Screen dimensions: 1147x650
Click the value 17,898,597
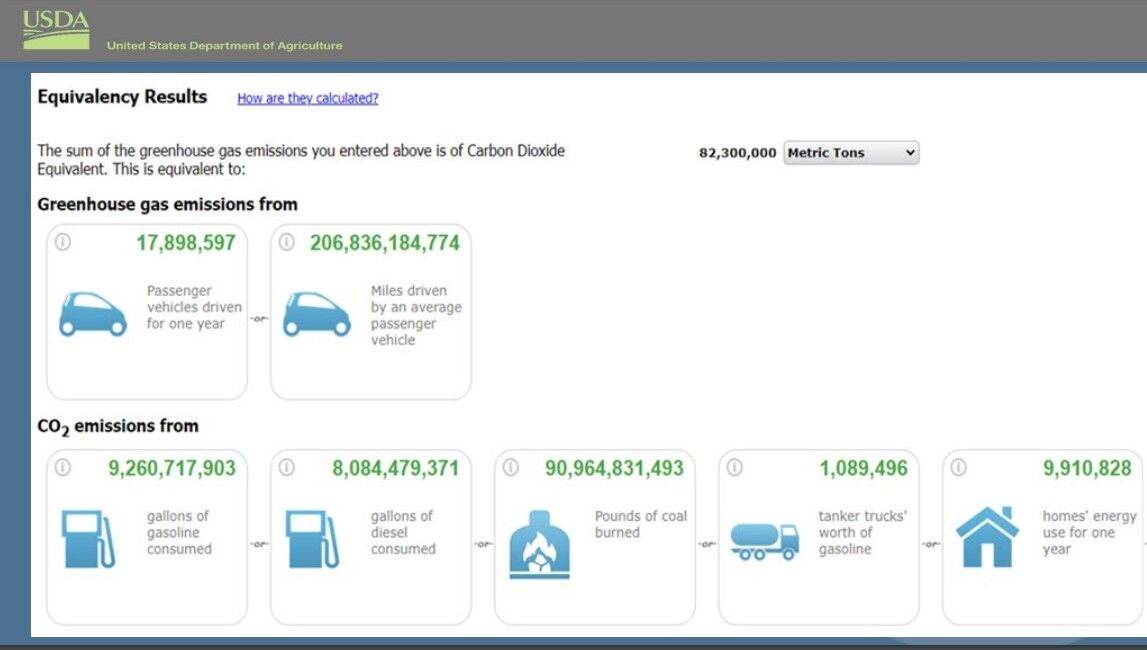(x=186, y=243)
